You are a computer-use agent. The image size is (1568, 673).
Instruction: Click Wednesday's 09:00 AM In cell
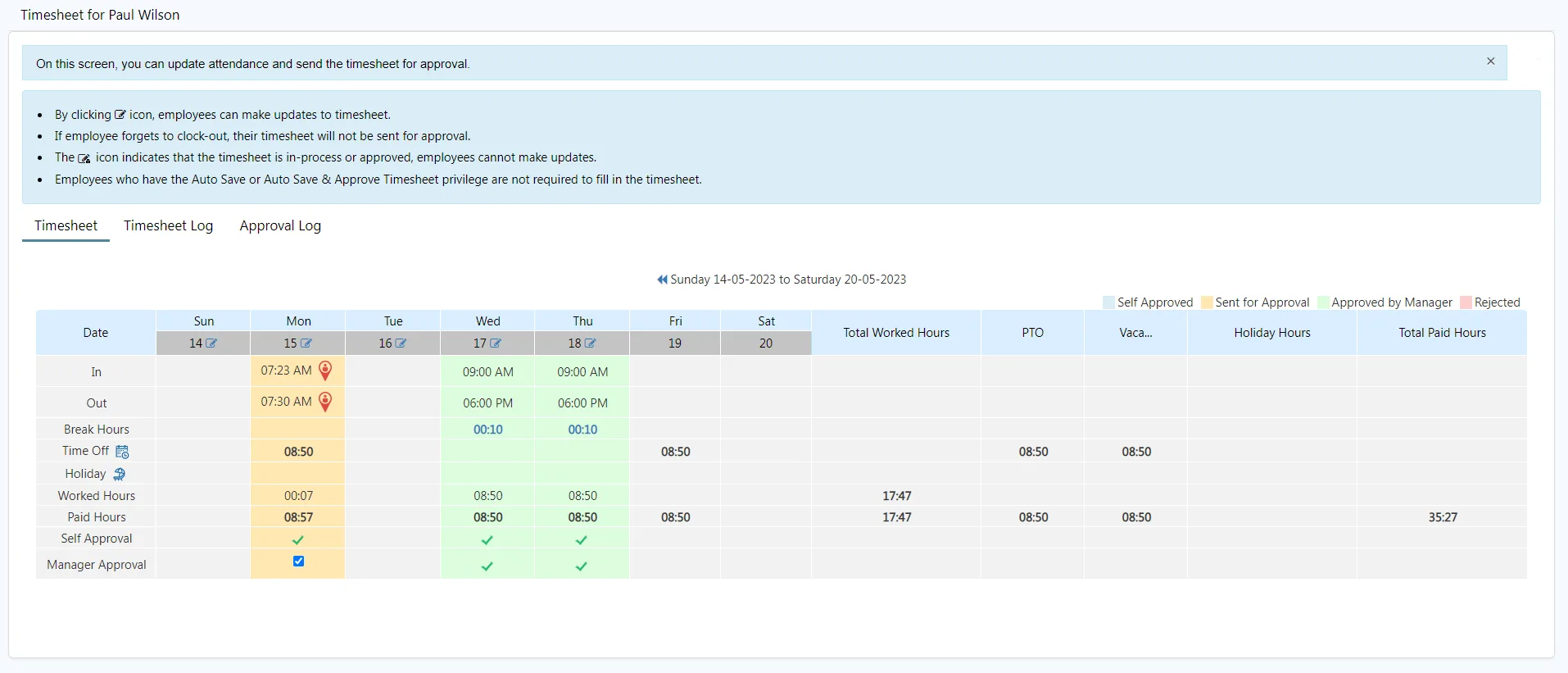(x=488, y=372)
